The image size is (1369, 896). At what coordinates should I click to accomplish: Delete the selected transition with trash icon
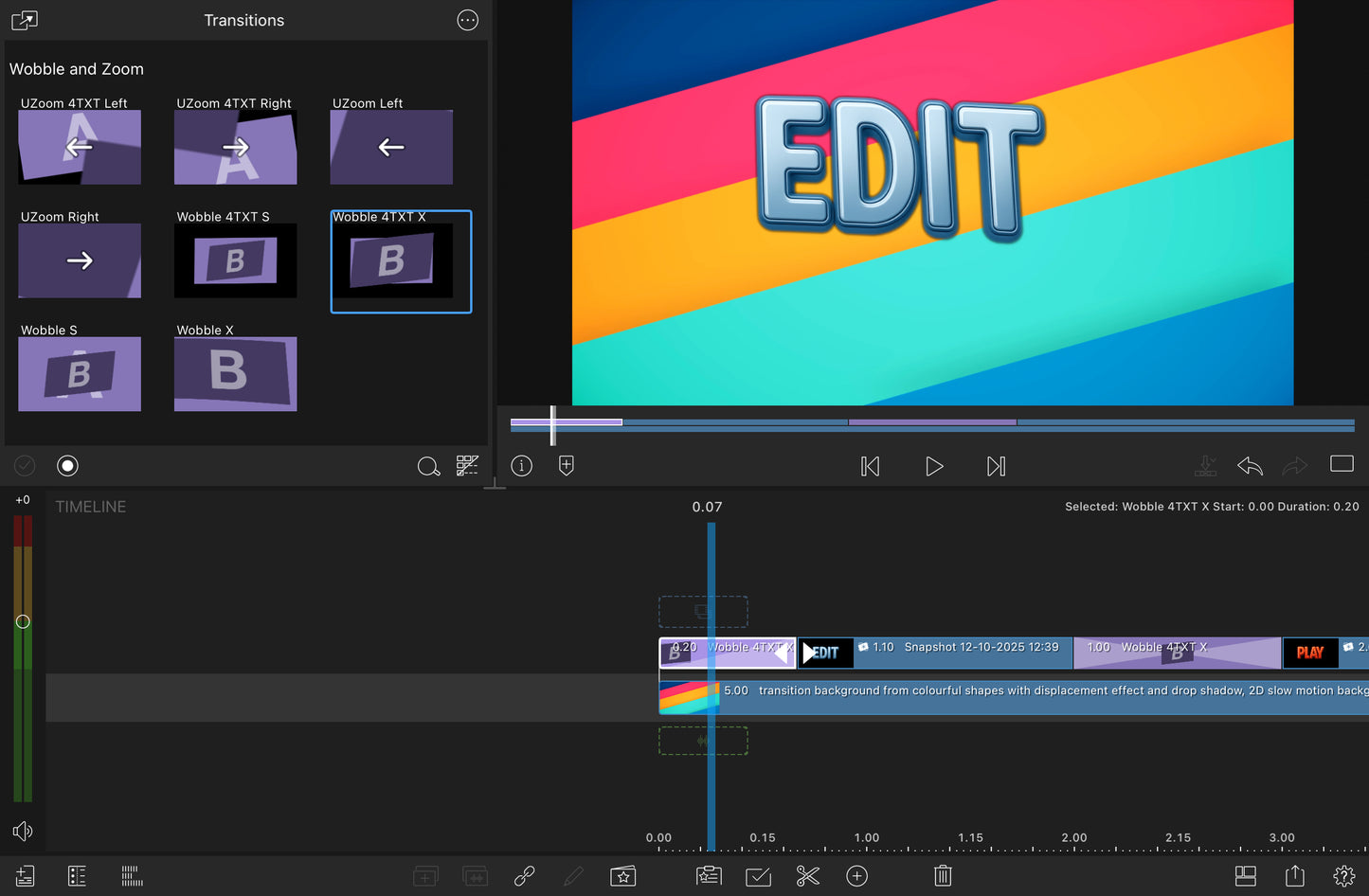943,876
